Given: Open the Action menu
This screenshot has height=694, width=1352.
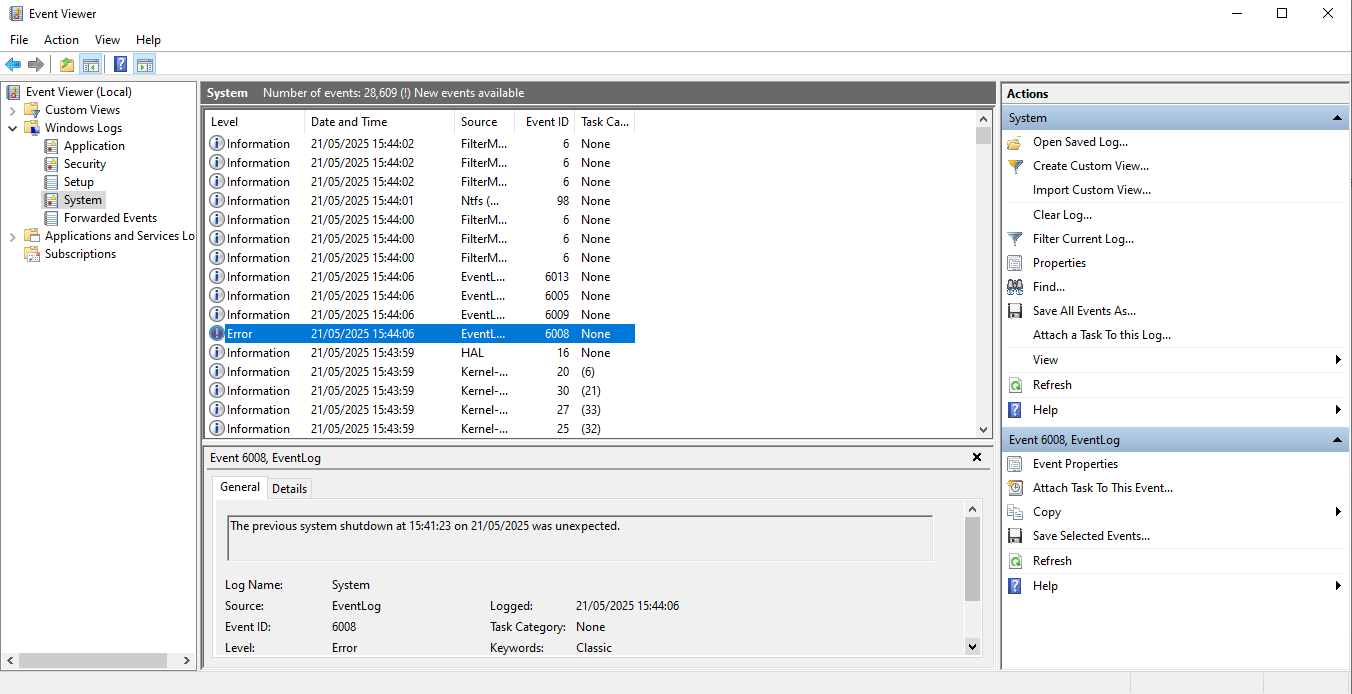Looking at the screenshot, I should [61, 40].
